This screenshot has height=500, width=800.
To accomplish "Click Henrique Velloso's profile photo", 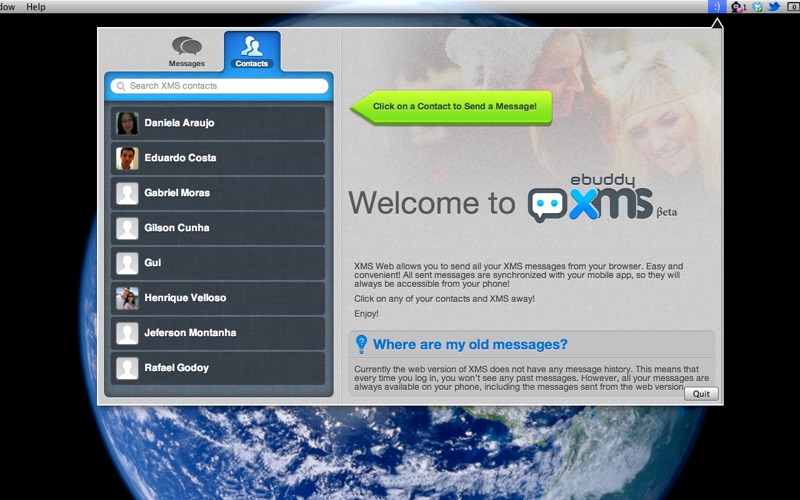I will point(127,298).
